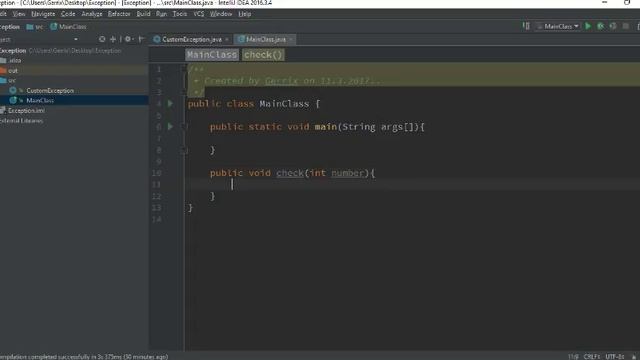The width and height of the screenshot is (640, 360).
Task: Start debugging with the Debug bug icon
Action: tap(600, 26)
